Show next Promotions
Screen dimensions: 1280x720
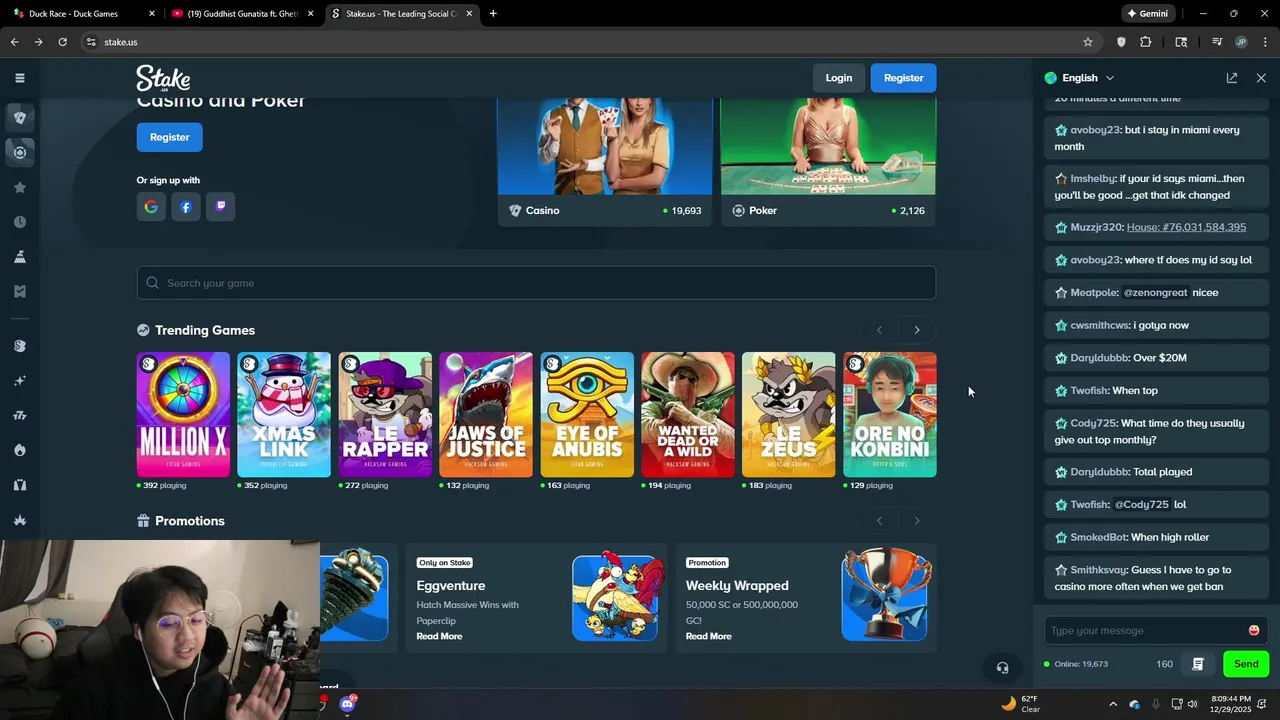(917, 521)
